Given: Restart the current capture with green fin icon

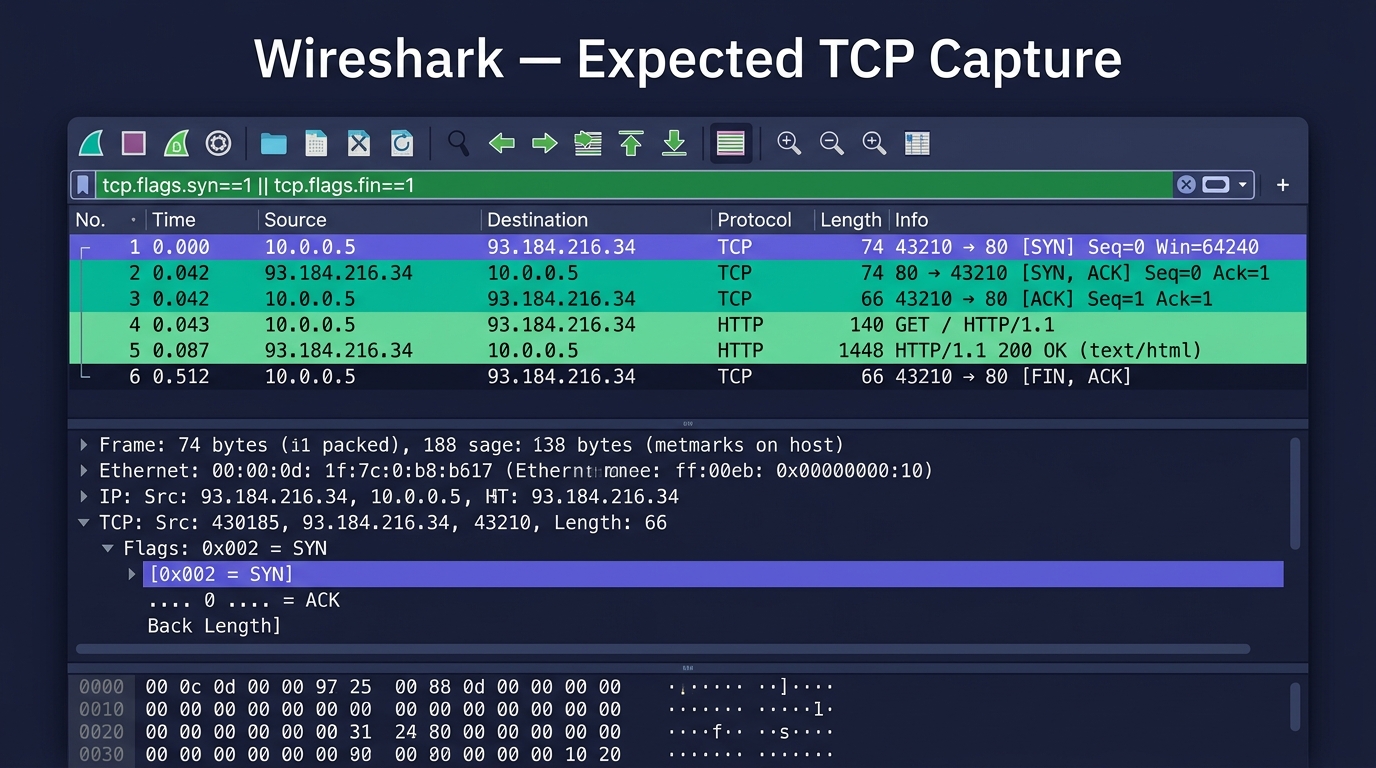Looking at the screenshot, I should pyautogui.click(x=176, y=144).
